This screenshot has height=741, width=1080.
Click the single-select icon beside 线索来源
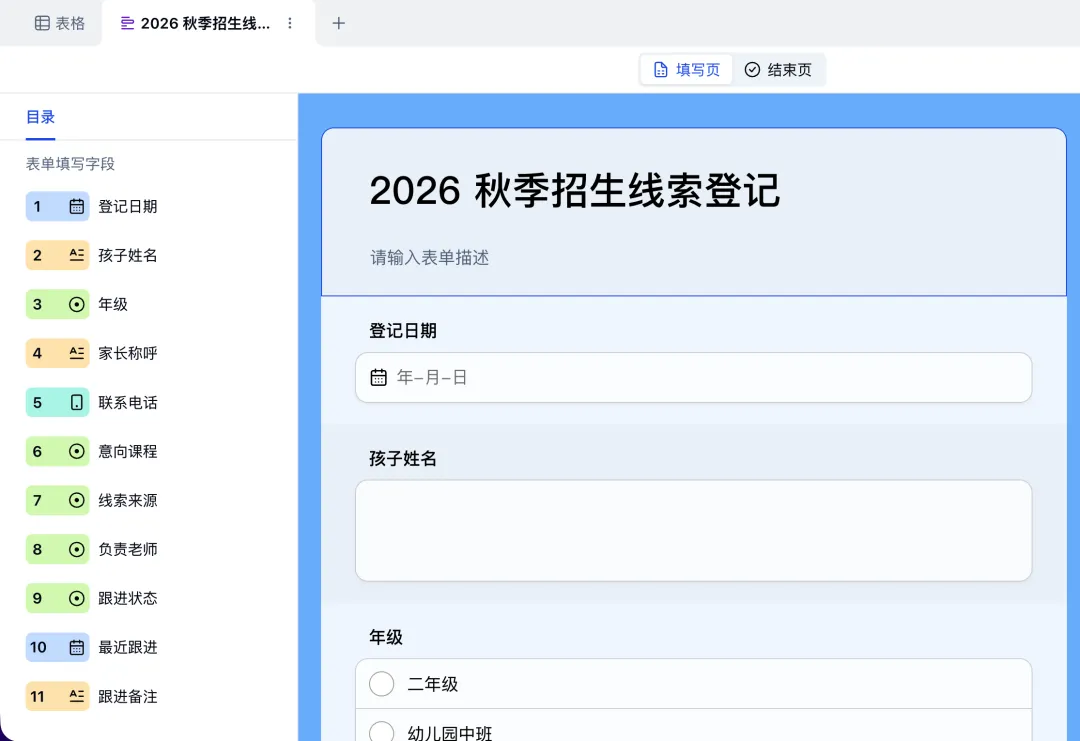[x=76, y=500]
